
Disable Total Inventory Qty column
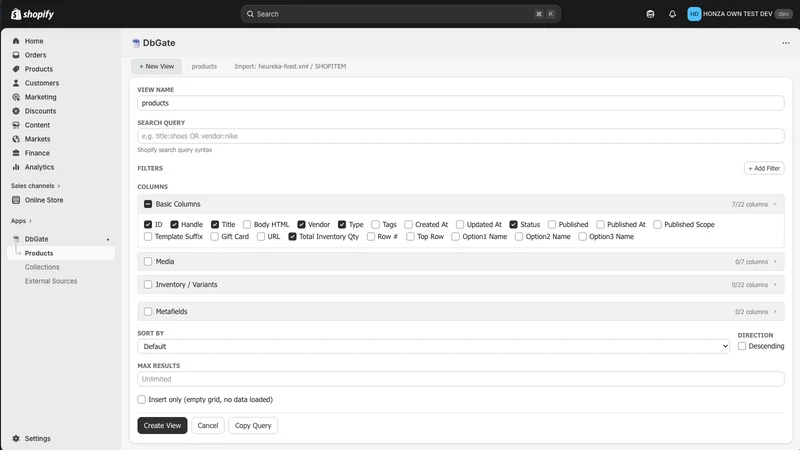(x=292, y=236)
